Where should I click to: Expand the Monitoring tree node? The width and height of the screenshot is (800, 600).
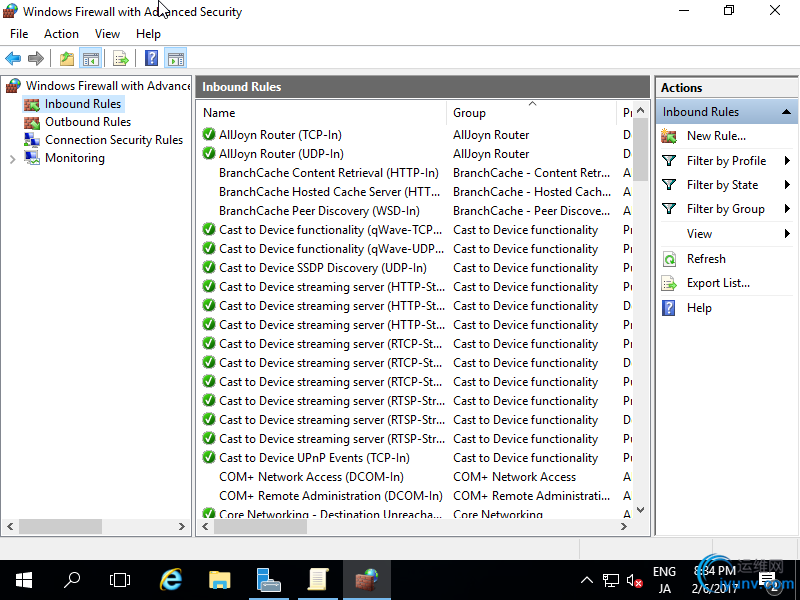coord(13,159)
